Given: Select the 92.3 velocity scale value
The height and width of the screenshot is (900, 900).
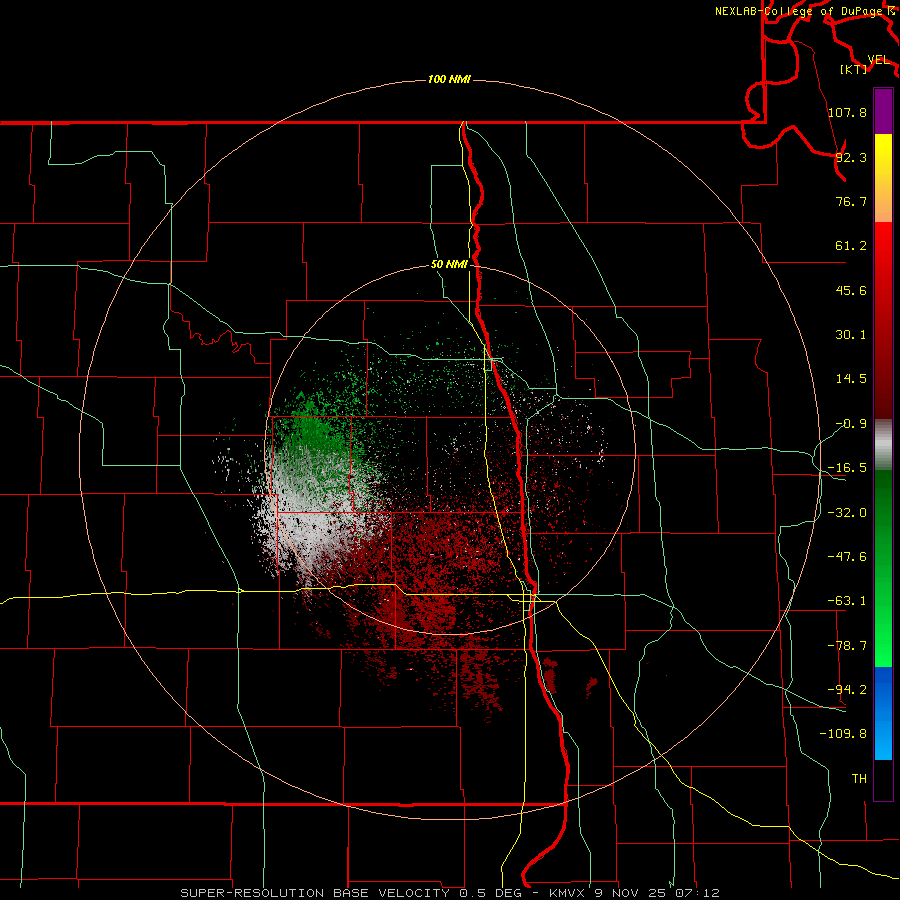Looking at the screenshot, I should (851, 157).
